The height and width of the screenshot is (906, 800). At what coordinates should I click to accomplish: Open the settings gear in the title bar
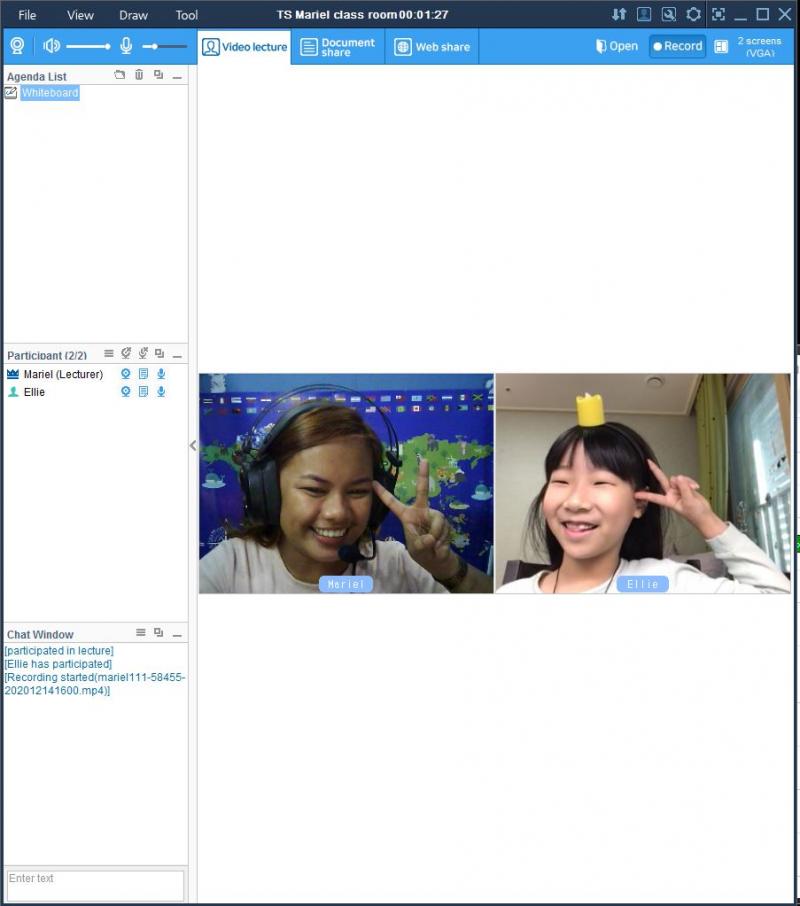(x=693, y=14)
